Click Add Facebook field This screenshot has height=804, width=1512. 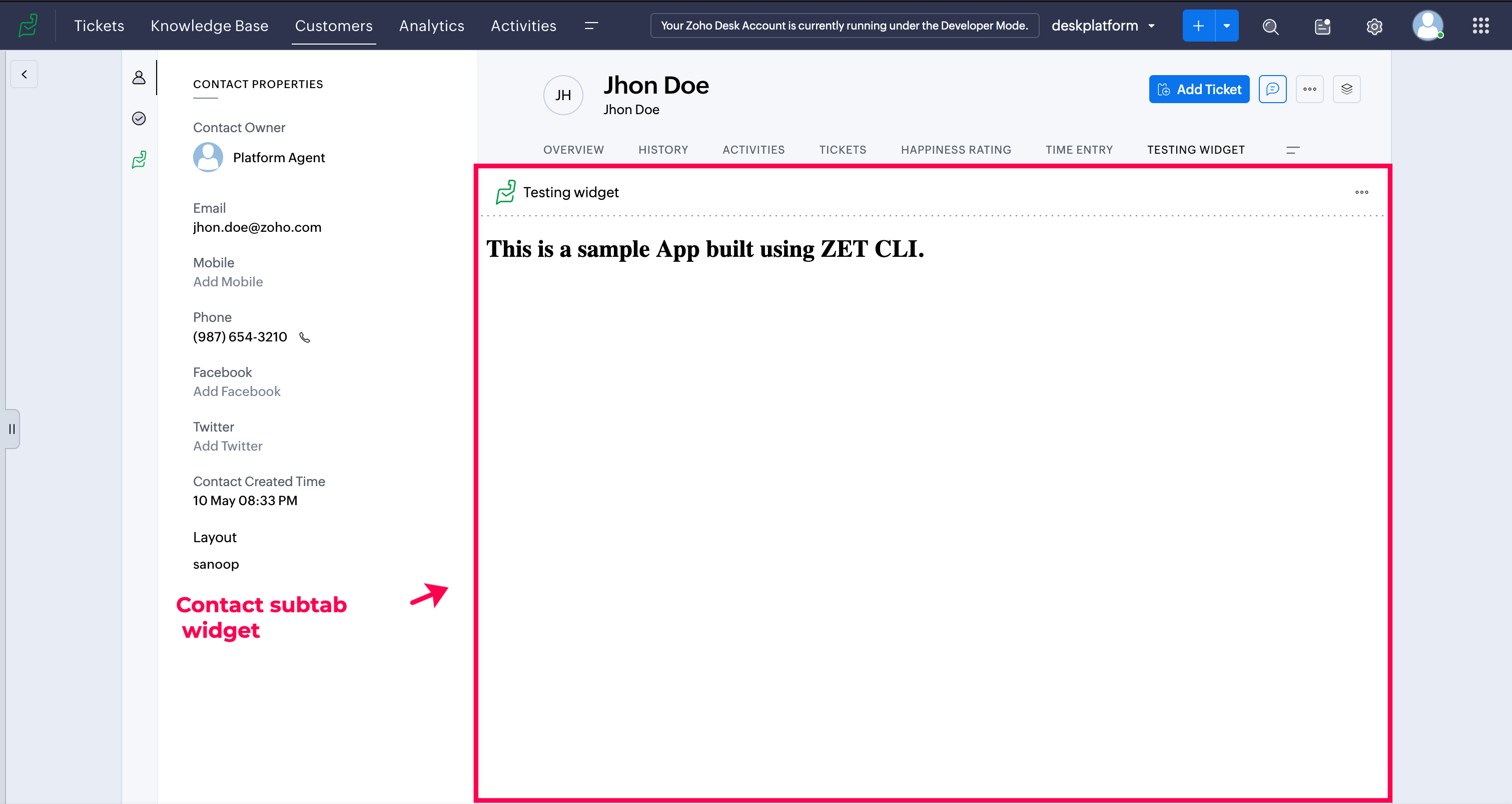tap(237, 391)
